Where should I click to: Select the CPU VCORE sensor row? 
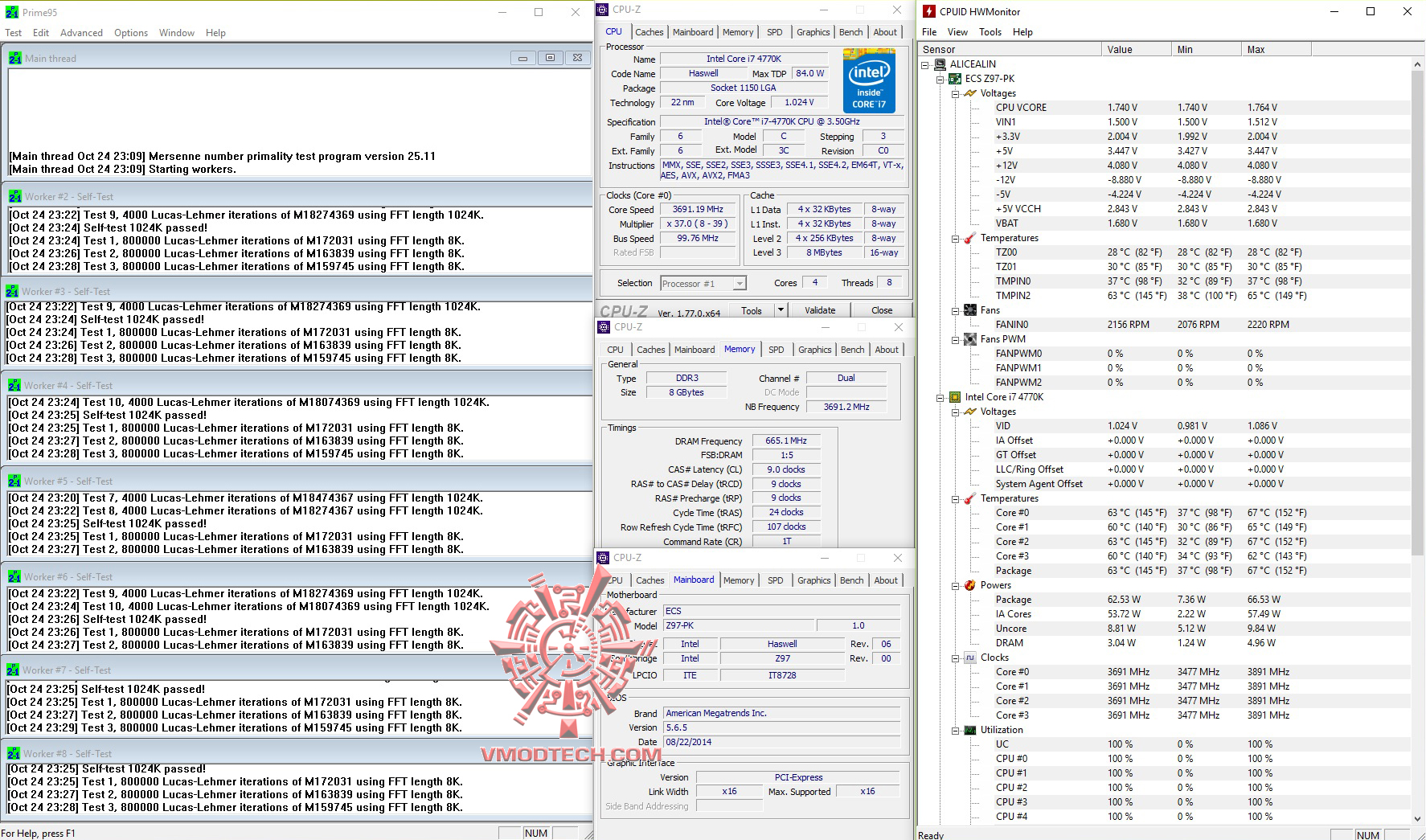[x=1166, y=108]
